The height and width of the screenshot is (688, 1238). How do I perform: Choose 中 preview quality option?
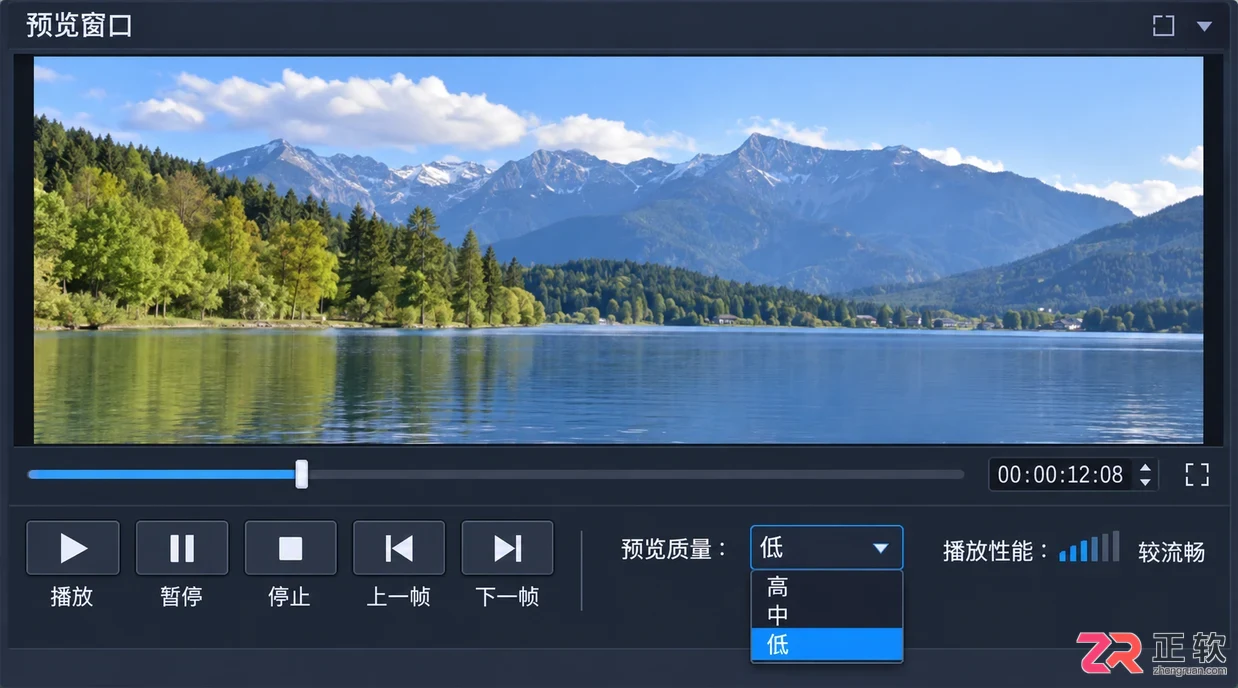(x=827, y=615)
